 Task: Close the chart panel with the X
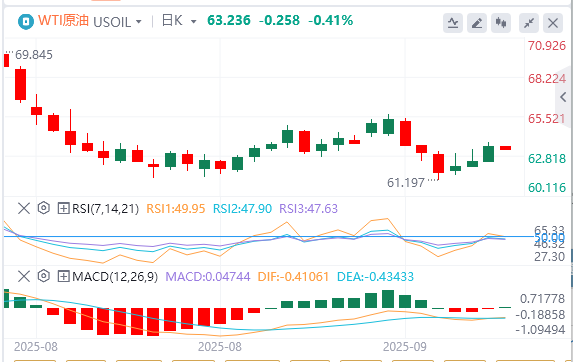[553, 23]
